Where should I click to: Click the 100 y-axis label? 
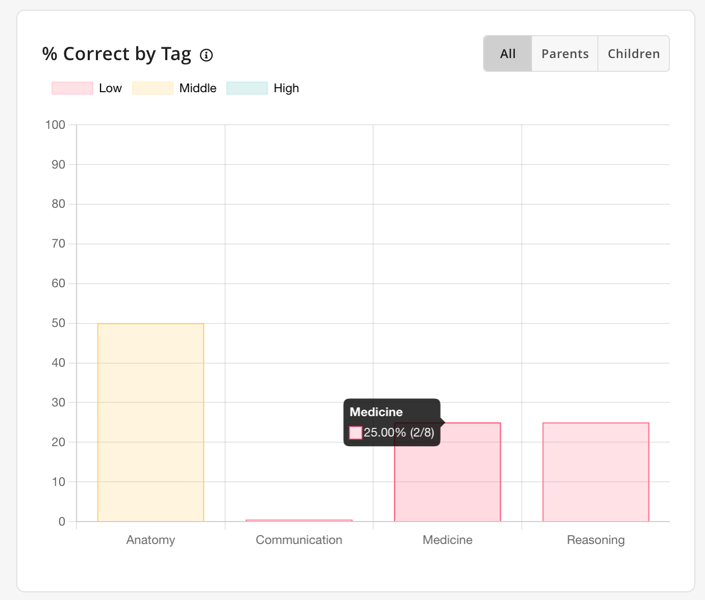click(55, 125)
